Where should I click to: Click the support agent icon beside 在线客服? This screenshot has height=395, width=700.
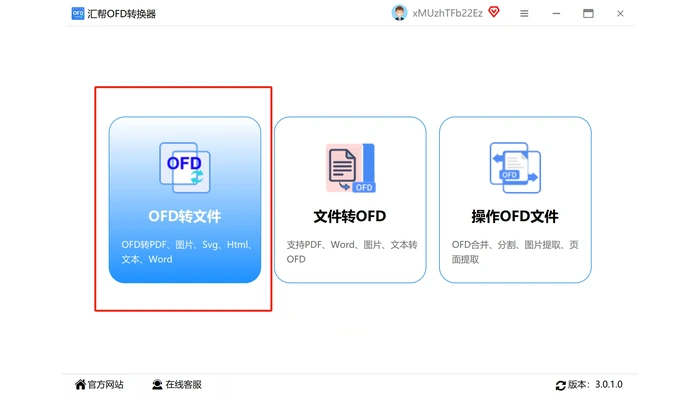[157, 384]
